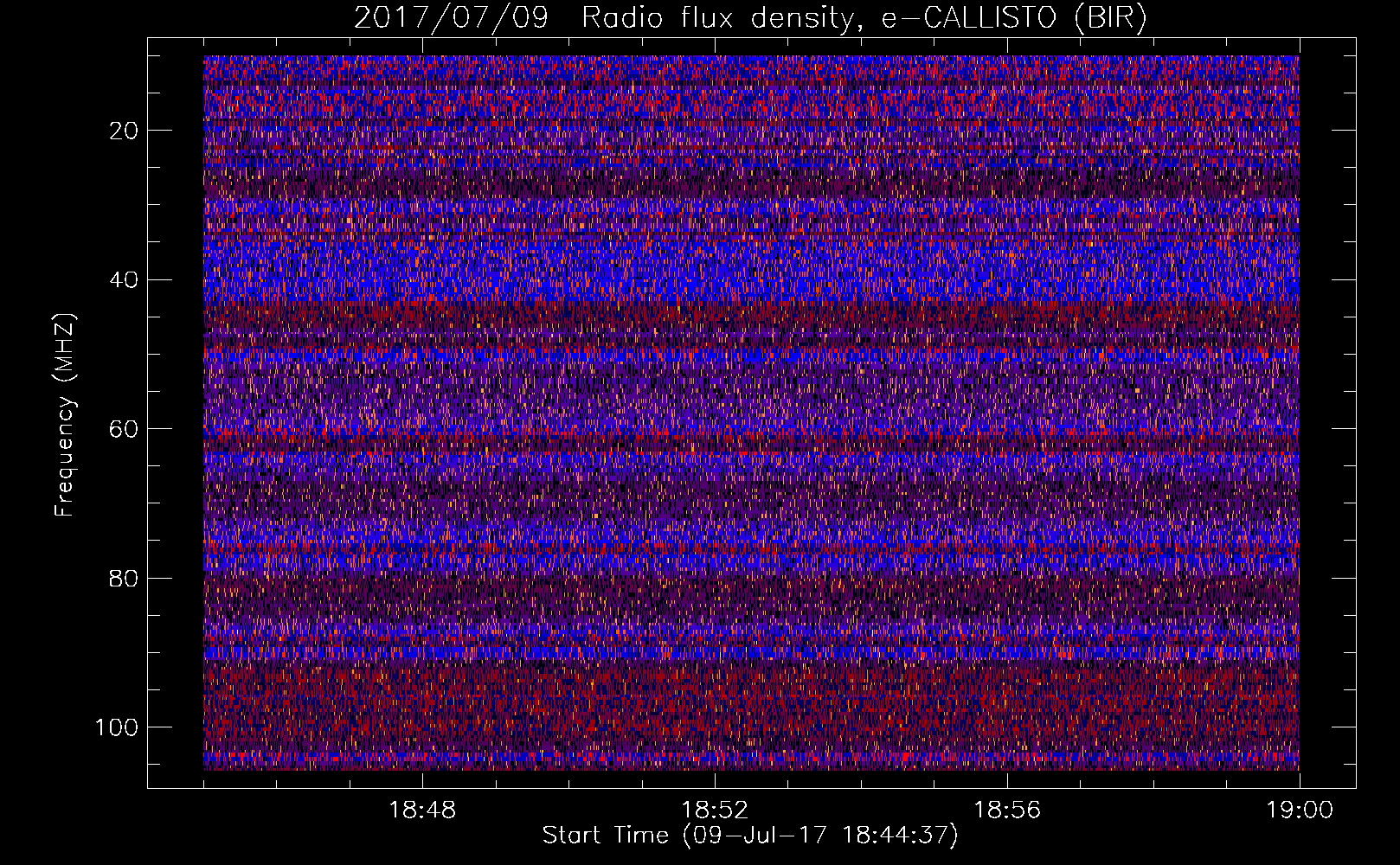Click the 18:56 time axis label

(1007, 811)
